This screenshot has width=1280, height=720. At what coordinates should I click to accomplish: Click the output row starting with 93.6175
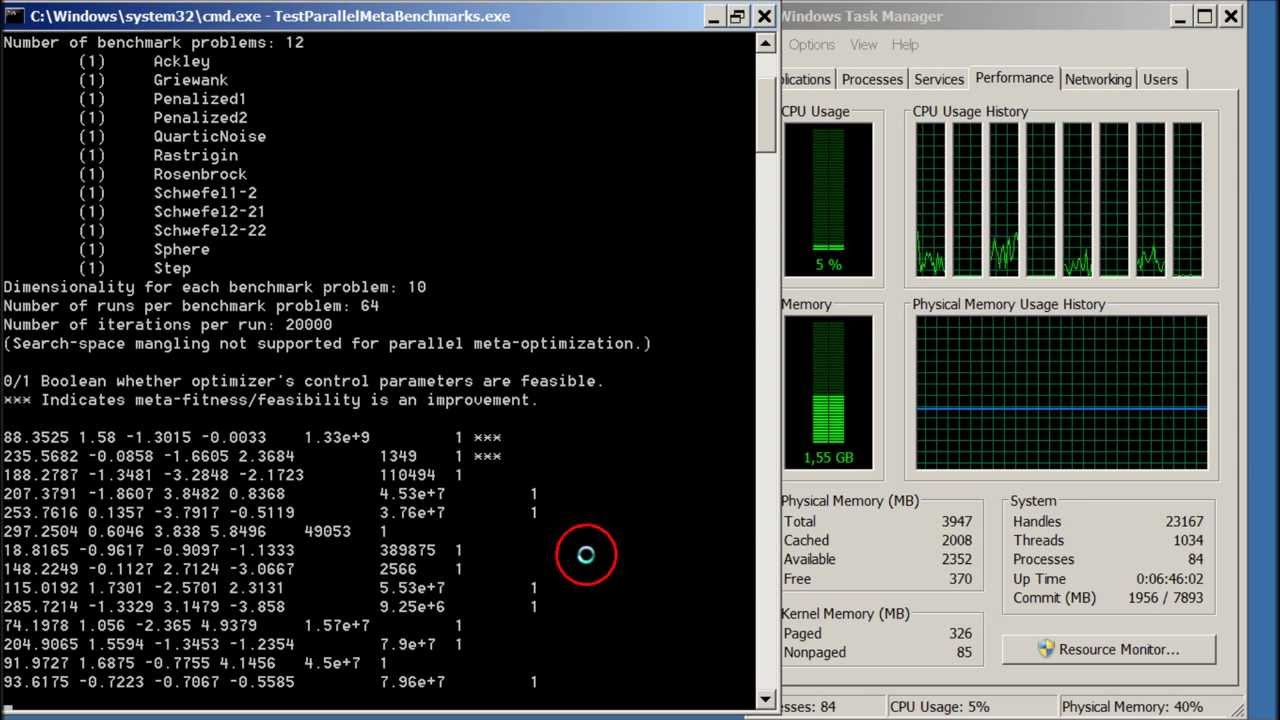tap(270, 682)
